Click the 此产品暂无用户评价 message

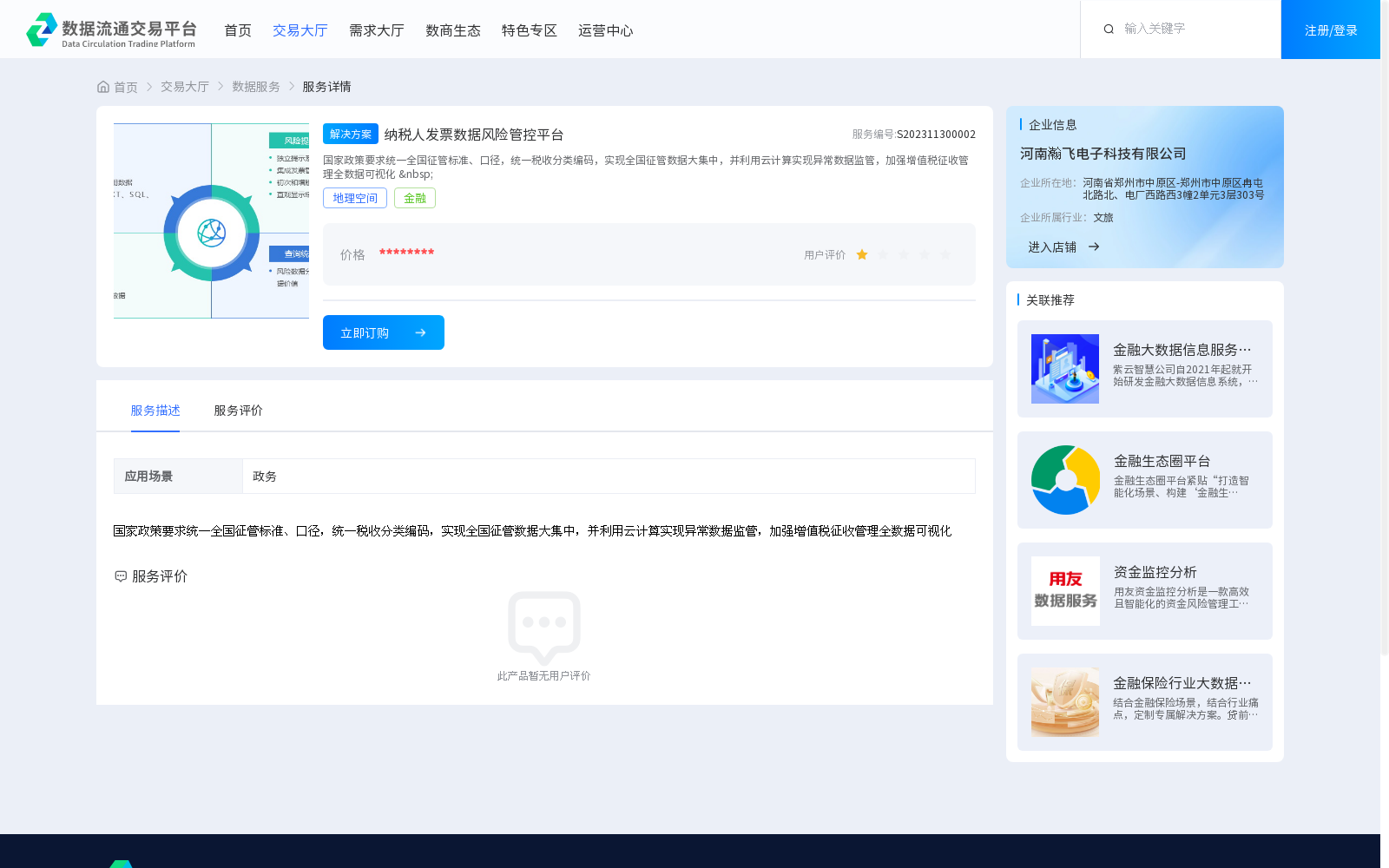[x=544, y=676]
